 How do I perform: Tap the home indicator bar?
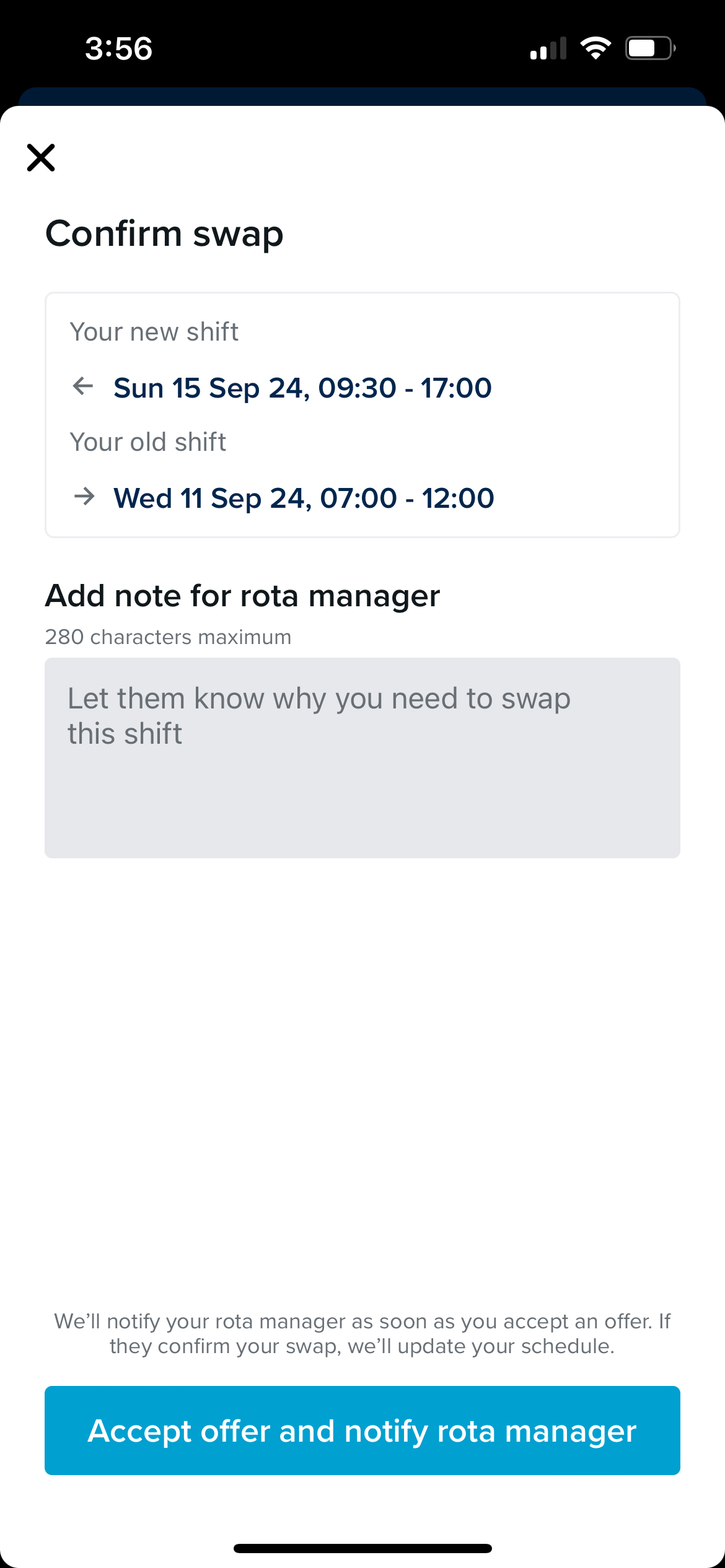pyautogui.click(x=362, y=1548)
